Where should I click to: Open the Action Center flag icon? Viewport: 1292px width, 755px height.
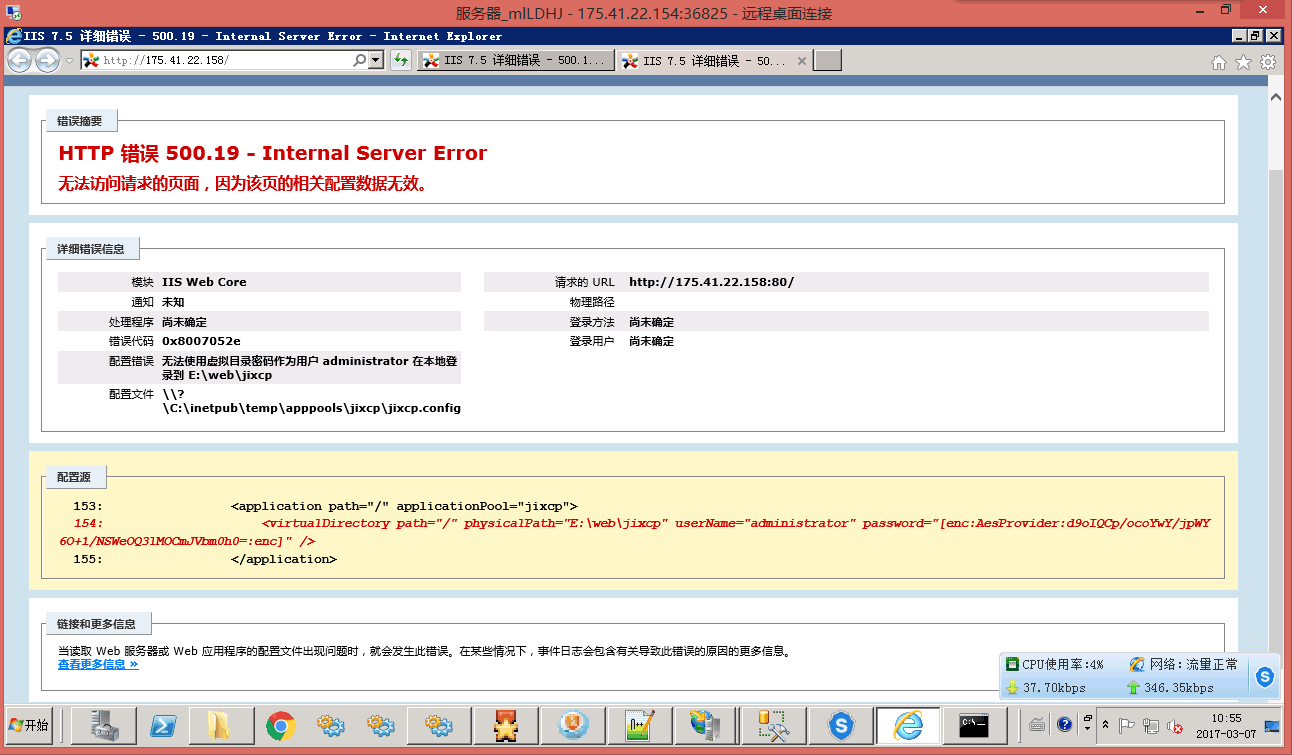point(1126,726)
